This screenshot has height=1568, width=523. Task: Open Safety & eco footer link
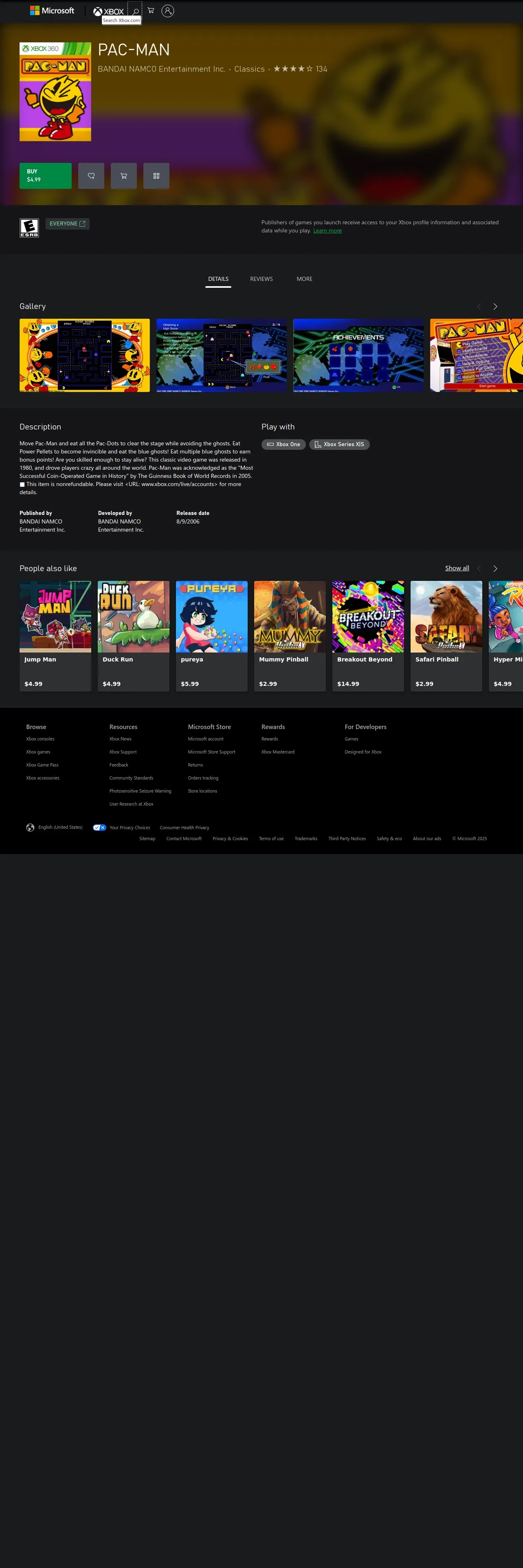point(390,839)
